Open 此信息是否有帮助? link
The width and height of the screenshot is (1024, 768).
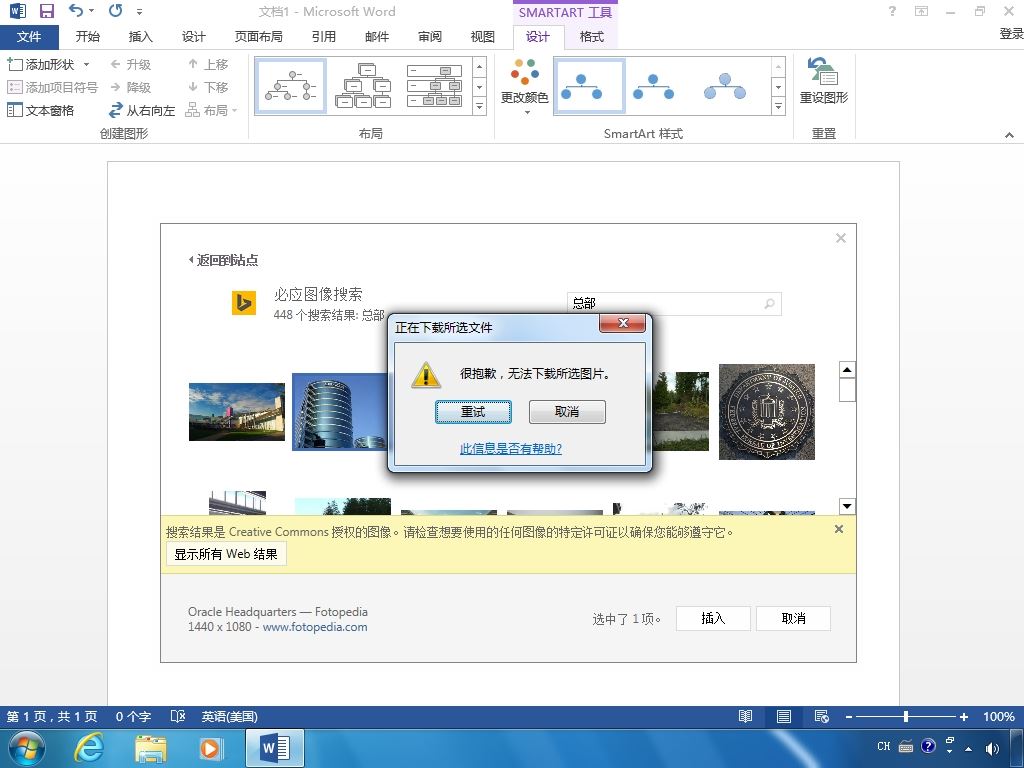(x=511, y=449)
